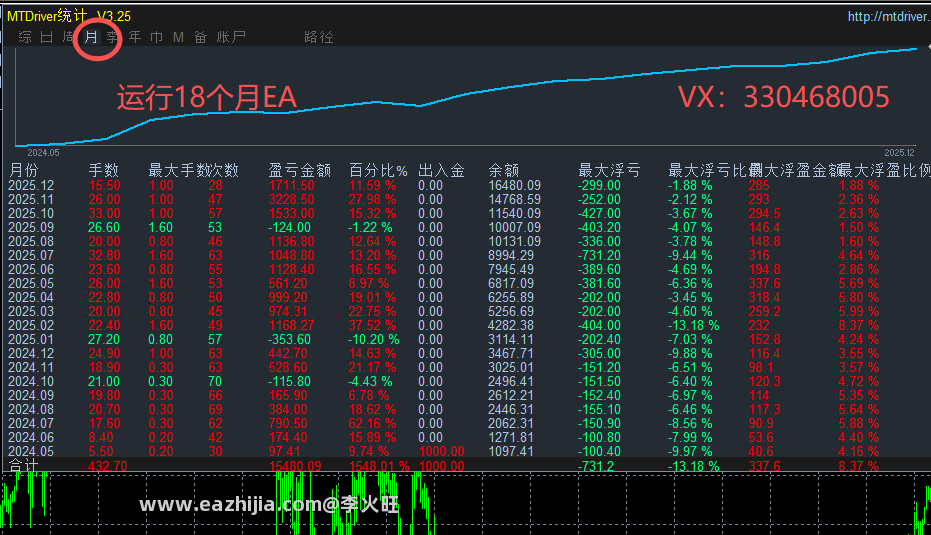Screen dimensions: 931x535
Task: Click loss amount -353.60
Action: click(x=289, y=340)
